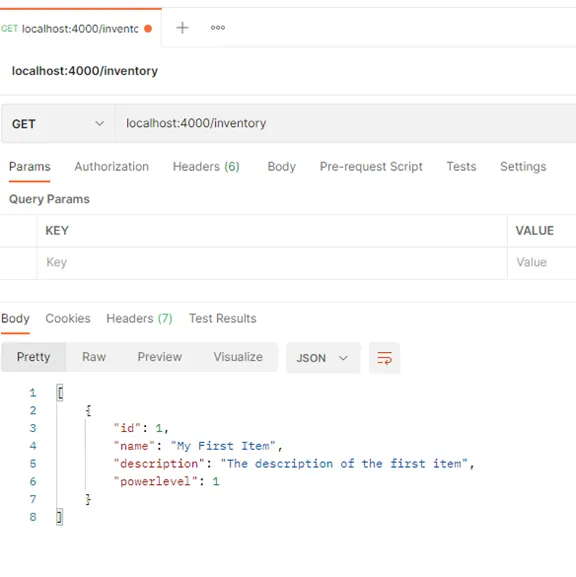This screenshot has width=576, height=577.
Task: Click the "name" key in response
Action: [134, 446]
